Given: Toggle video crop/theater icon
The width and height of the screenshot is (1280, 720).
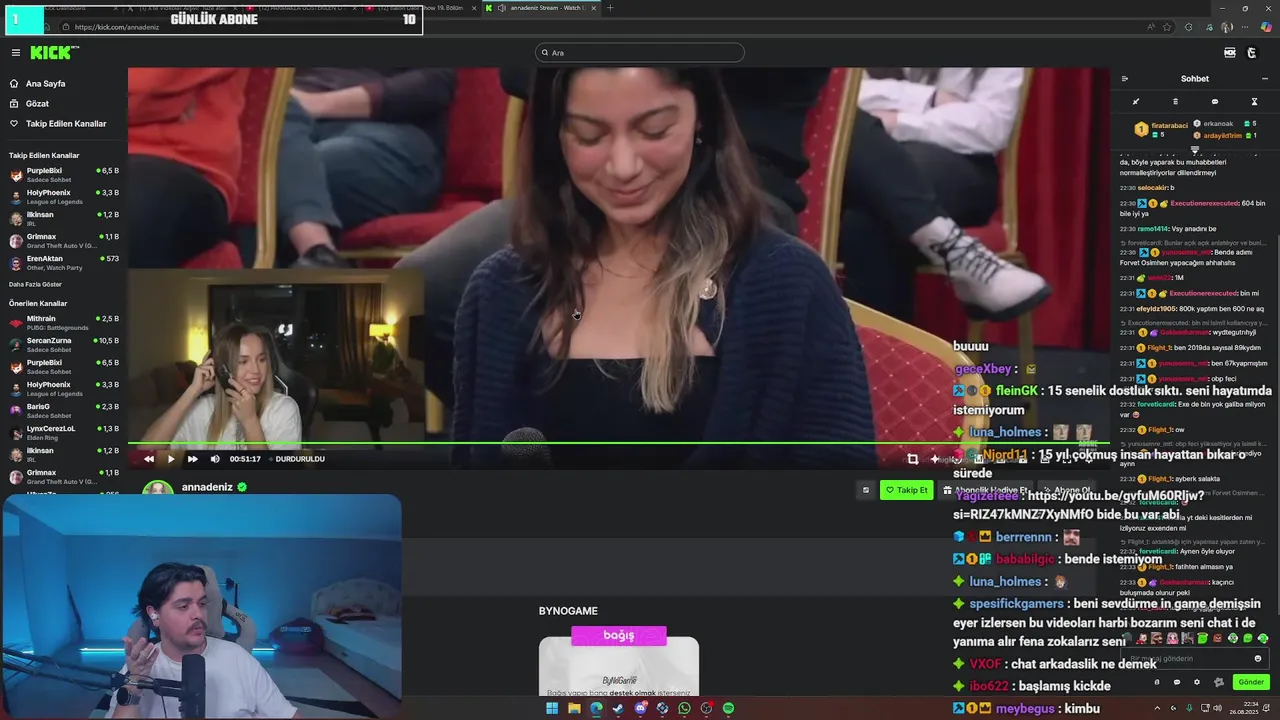Looking at the screenshot, I should [x=912, y=459].
